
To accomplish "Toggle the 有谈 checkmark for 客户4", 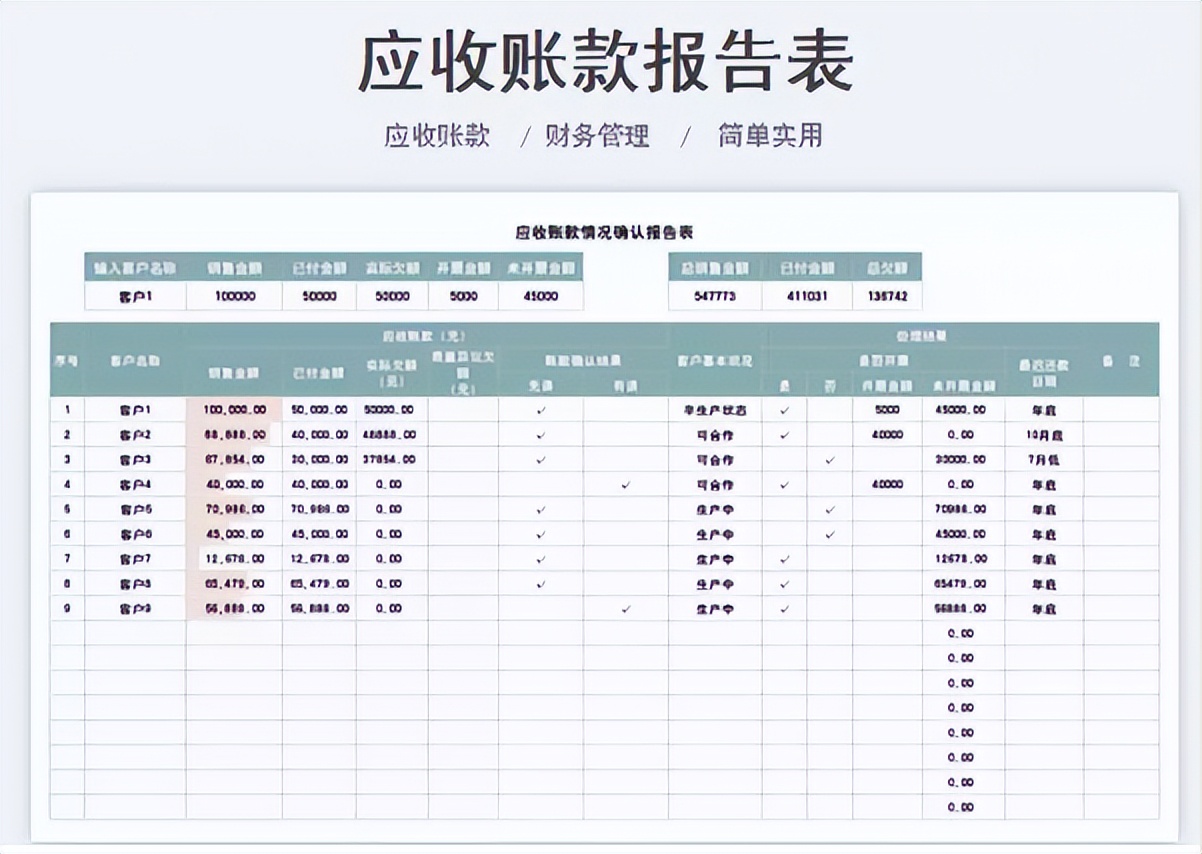I will tap(627, 483).
